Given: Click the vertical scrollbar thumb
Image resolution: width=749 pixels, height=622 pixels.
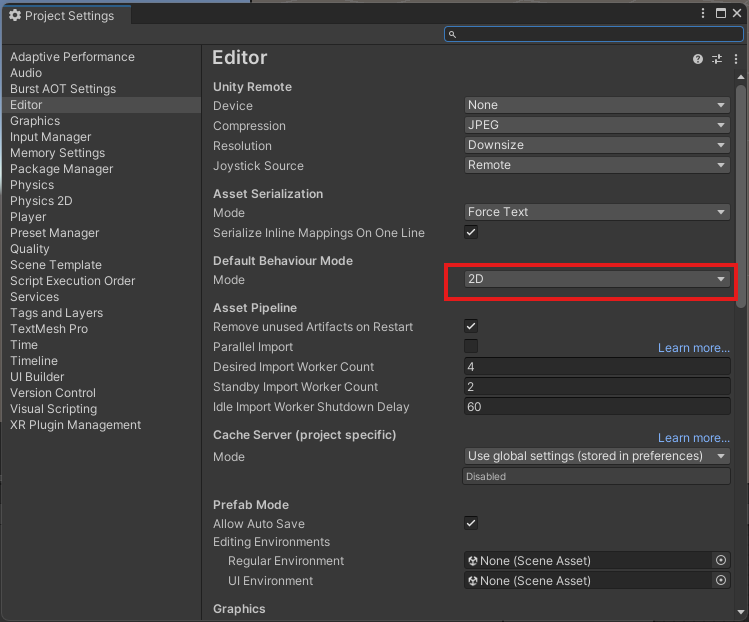Looking at the screenshot, I should pyautogui.click(x=740, y=196).
